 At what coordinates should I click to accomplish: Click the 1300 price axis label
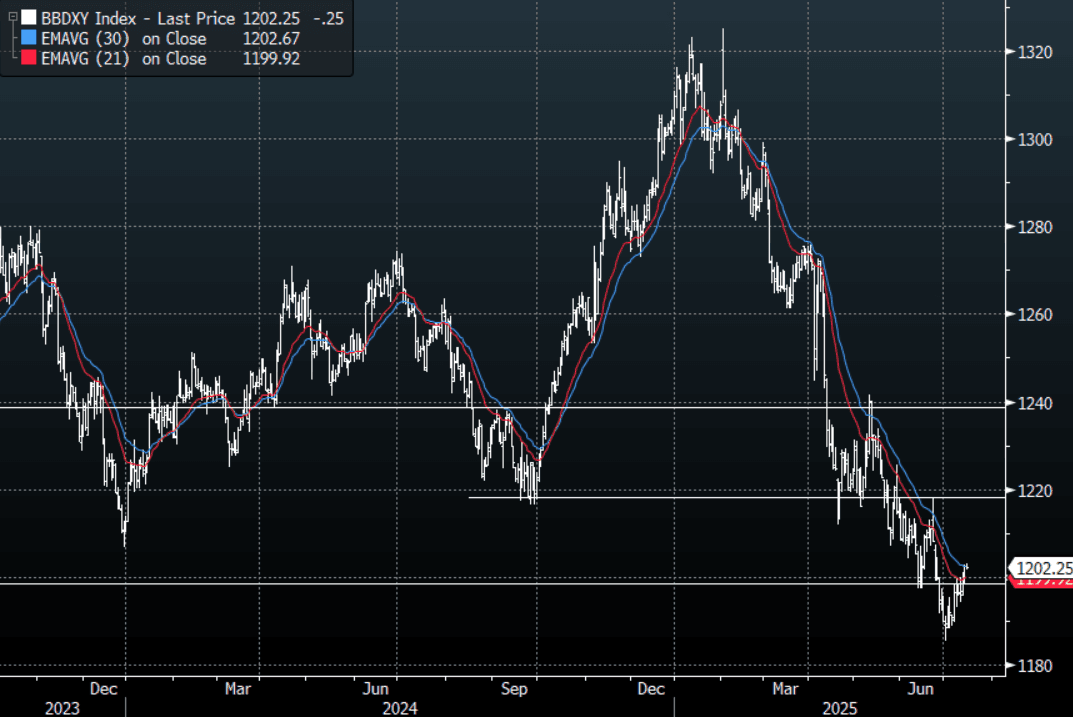coord(1034,140)
